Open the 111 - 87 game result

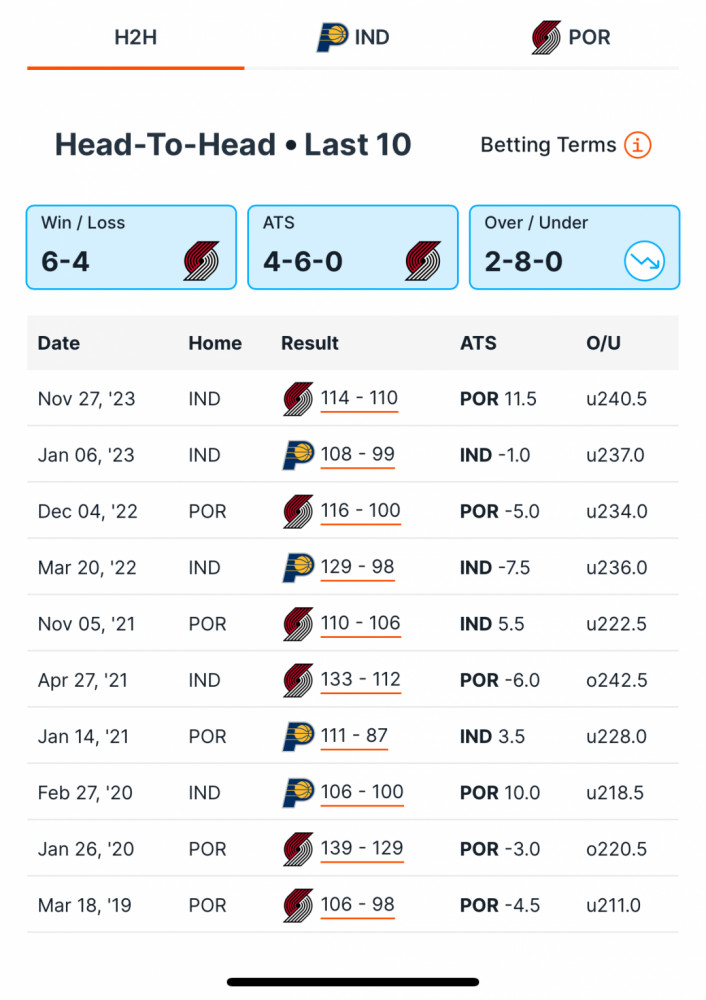pyautogui.click(x=354, y=737)
